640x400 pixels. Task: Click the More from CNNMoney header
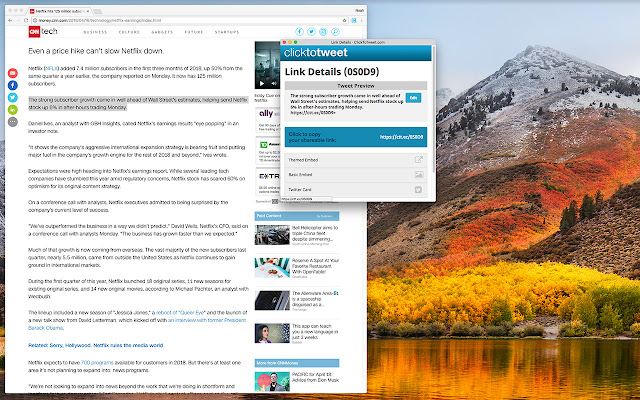point(297,363)
